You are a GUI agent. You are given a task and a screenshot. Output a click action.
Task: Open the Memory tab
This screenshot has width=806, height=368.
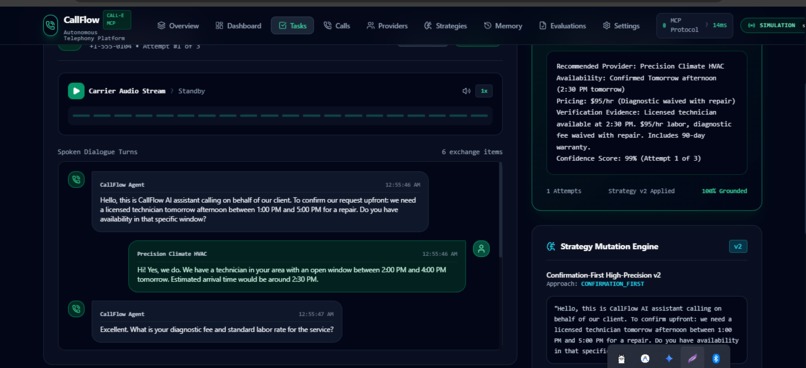coord(503,26)
